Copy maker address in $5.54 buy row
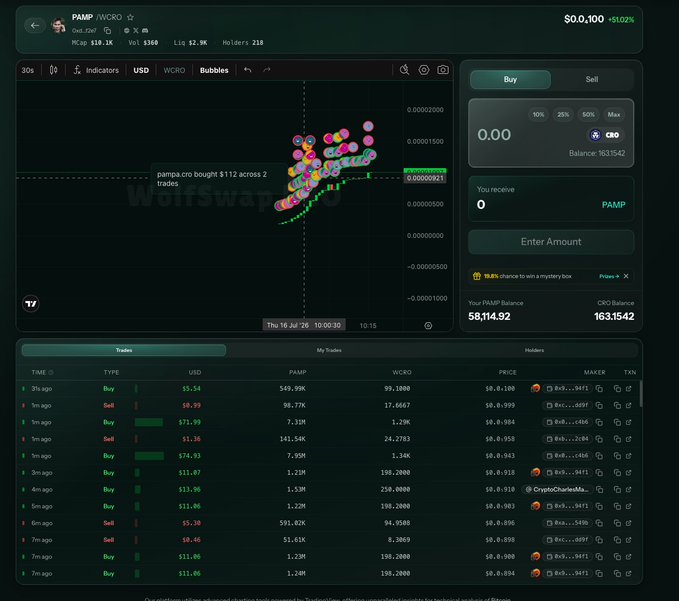 coord(599,389)
